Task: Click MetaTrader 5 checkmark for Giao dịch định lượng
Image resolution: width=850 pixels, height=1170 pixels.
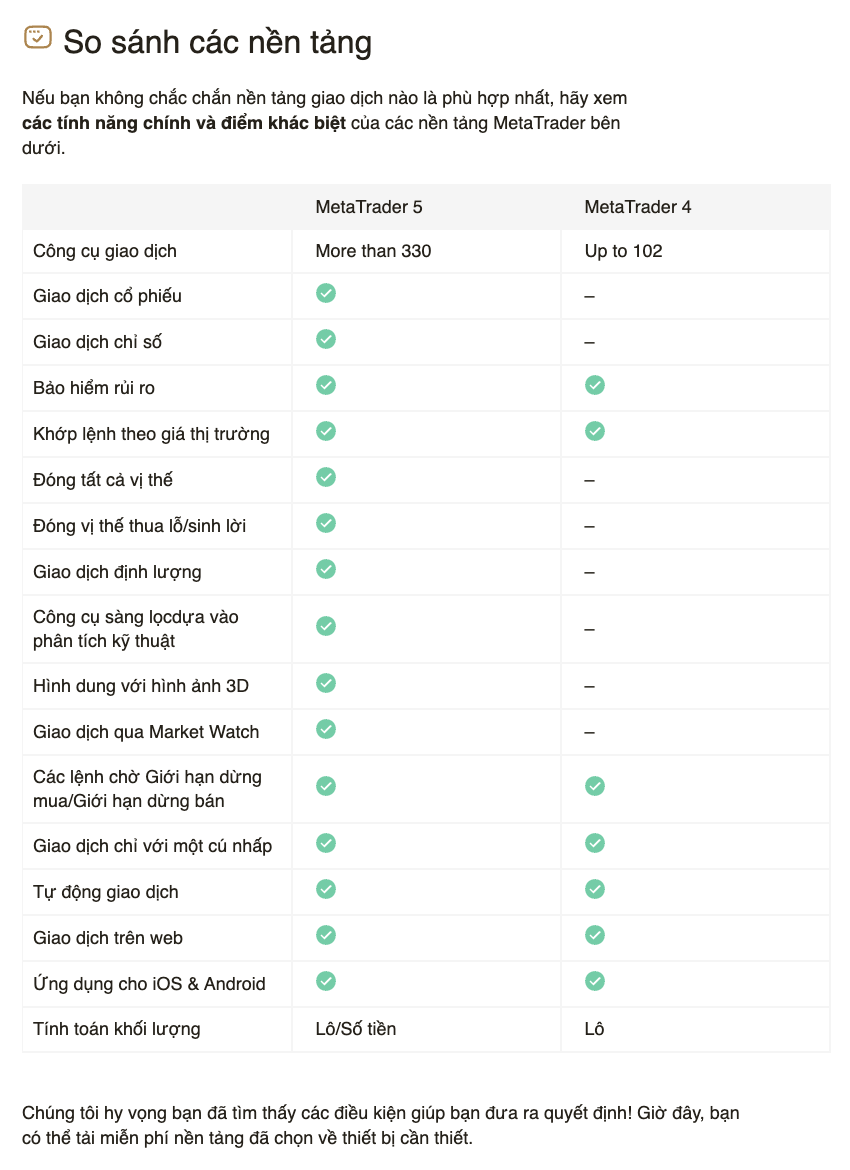Action: (326, 569)
